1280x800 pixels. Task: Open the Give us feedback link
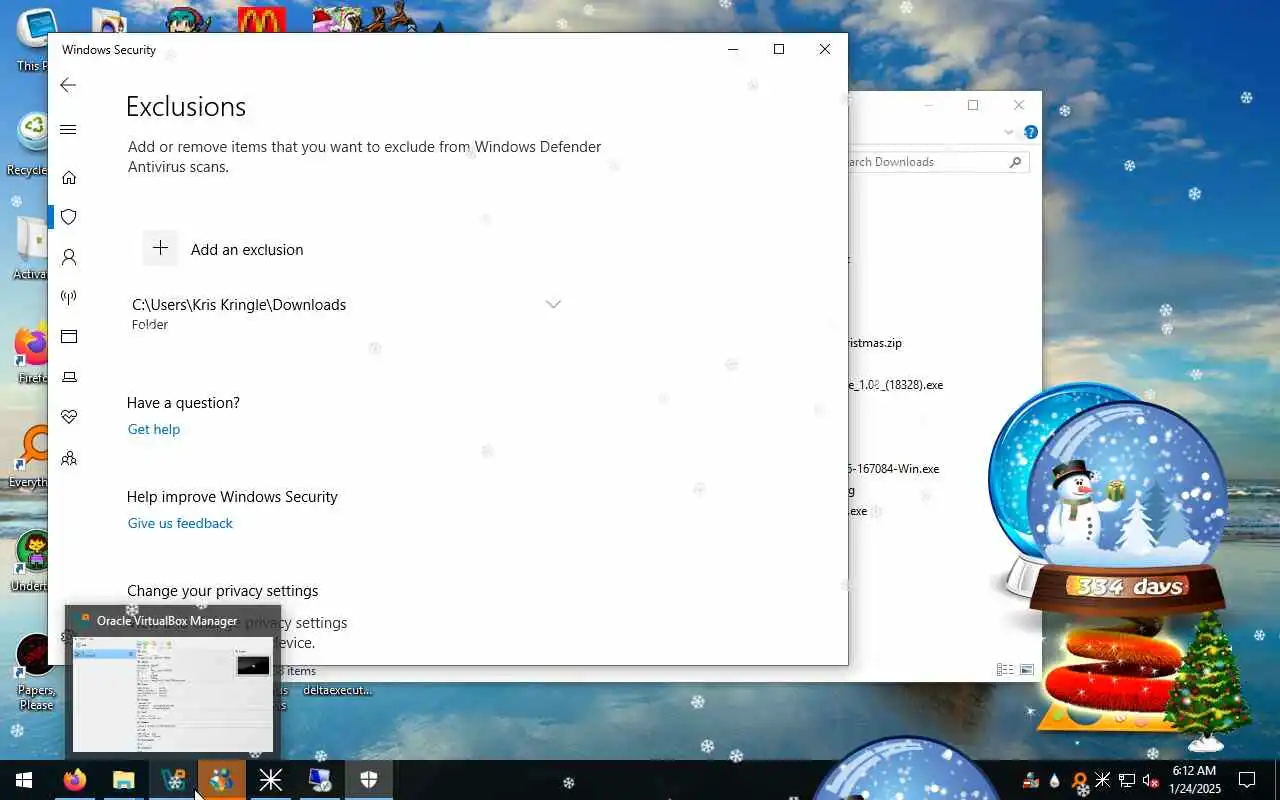coord(180,523)
